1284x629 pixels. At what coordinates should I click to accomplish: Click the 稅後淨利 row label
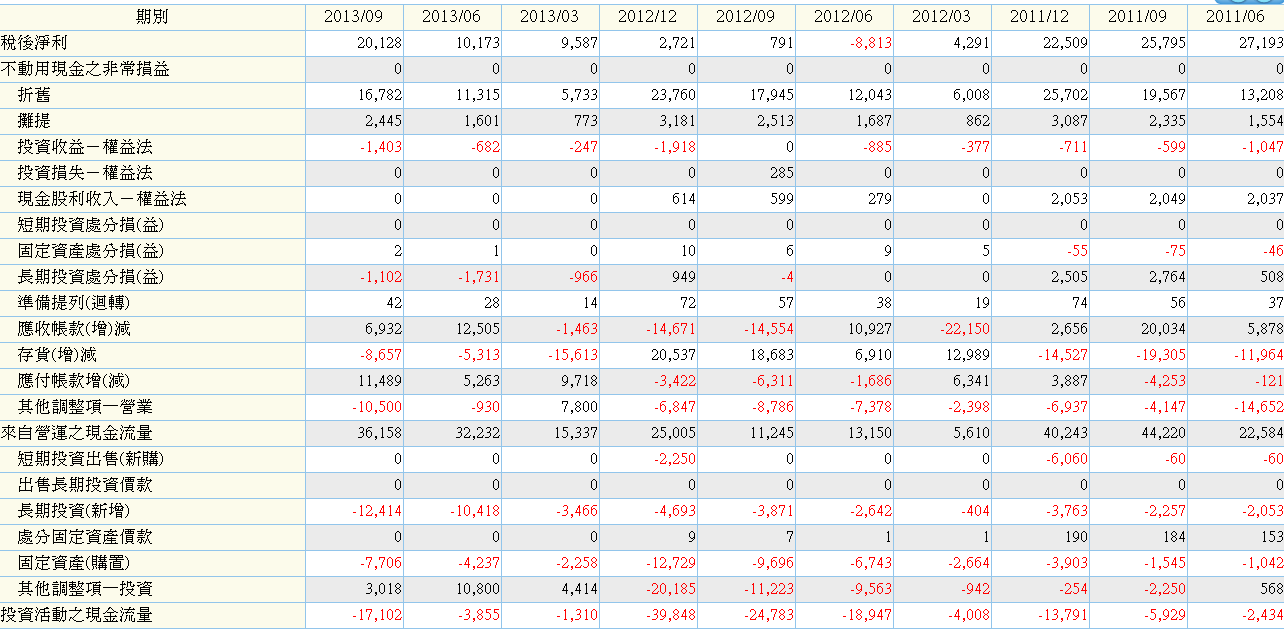(34, 43)
